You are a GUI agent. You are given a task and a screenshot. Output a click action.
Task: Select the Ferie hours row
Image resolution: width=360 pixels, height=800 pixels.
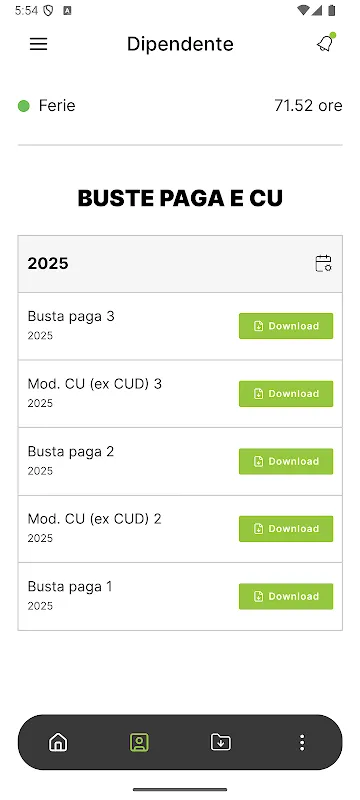coord(180,106)
